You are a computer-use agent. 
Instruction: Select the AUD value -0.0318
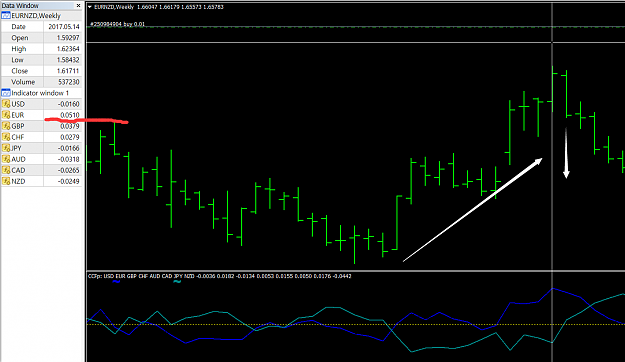coord(68,159)
